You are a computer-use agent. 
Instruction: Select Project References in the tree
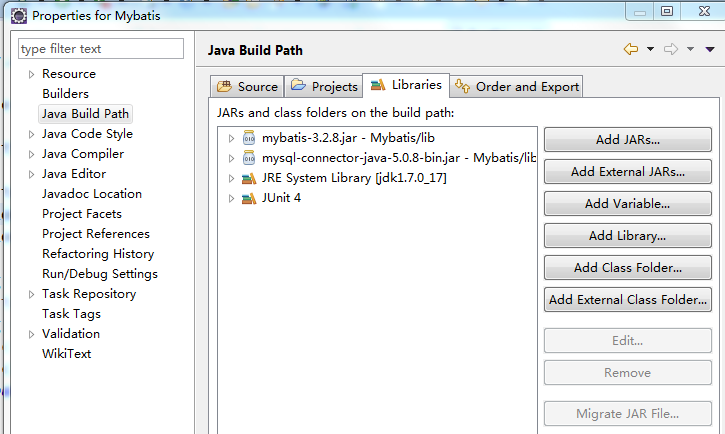pos(96,234)
